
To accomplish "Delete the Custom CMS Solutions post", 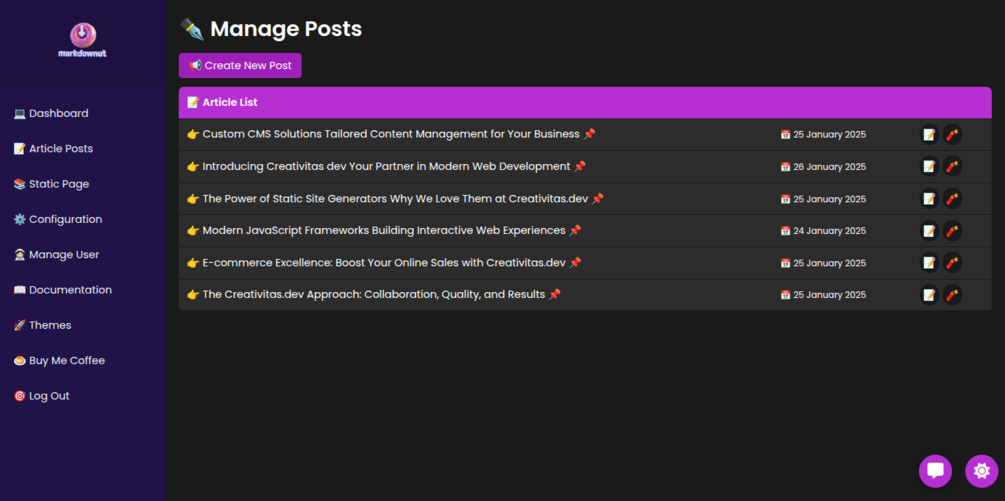I will 952,135.
